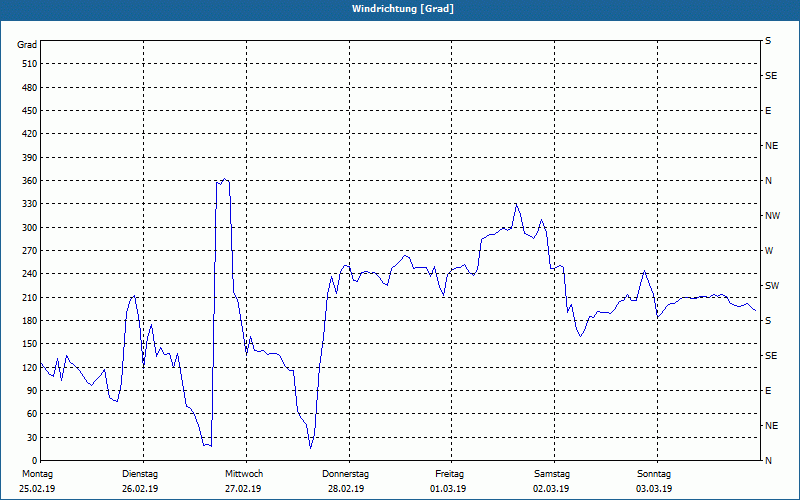Select the 330 value on the left axis
Screen dimensions: 800x500
coord(30,204)
